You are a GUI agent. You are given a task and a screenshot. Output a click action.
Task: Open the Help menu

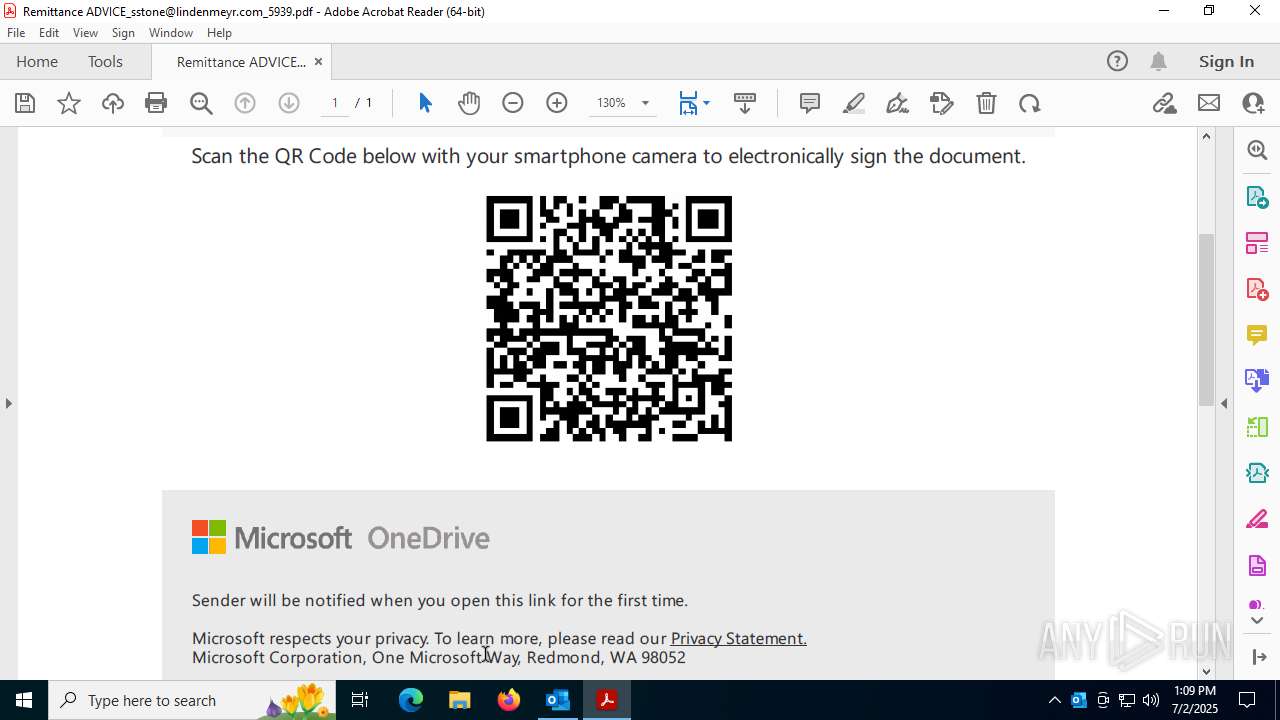pos(219,33)
